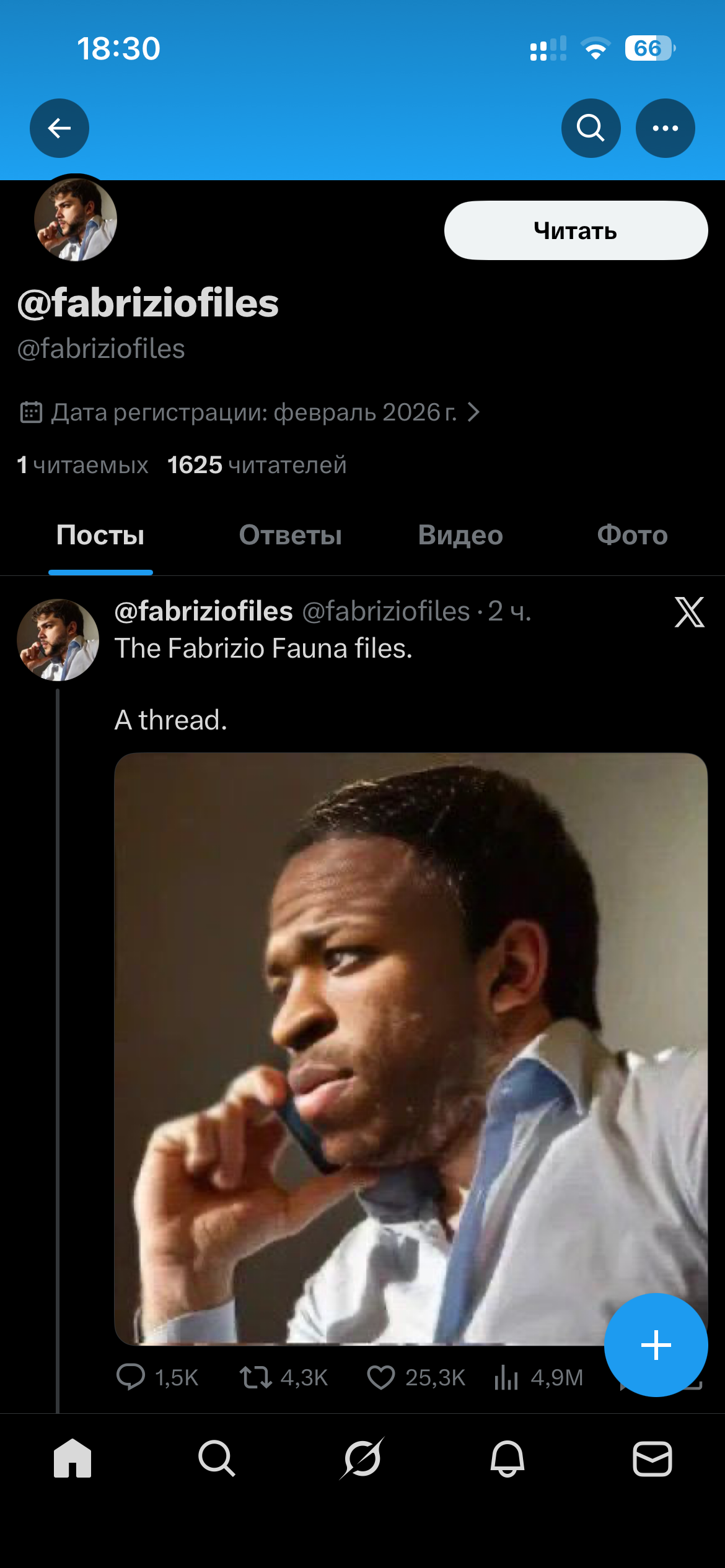Open Grok via the X logo icon
Image resolution: width=725 pixels, height=1568 pixels.
(689, 612)
